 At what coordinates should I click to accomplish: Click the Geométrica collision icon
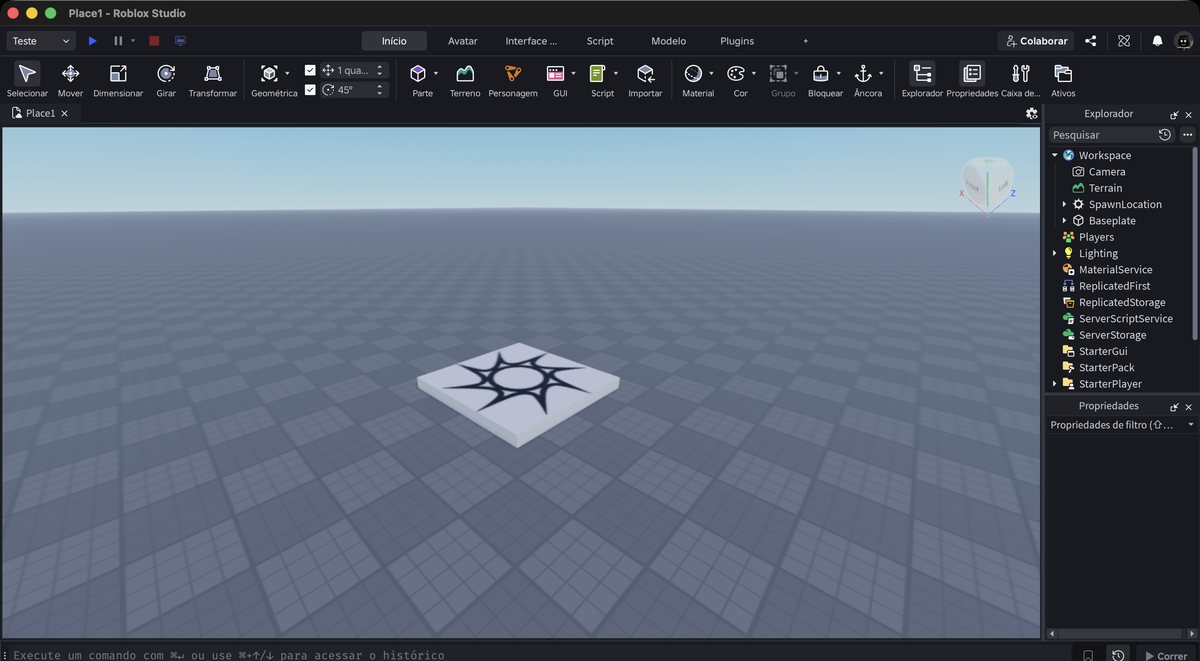tap(269, 74)
